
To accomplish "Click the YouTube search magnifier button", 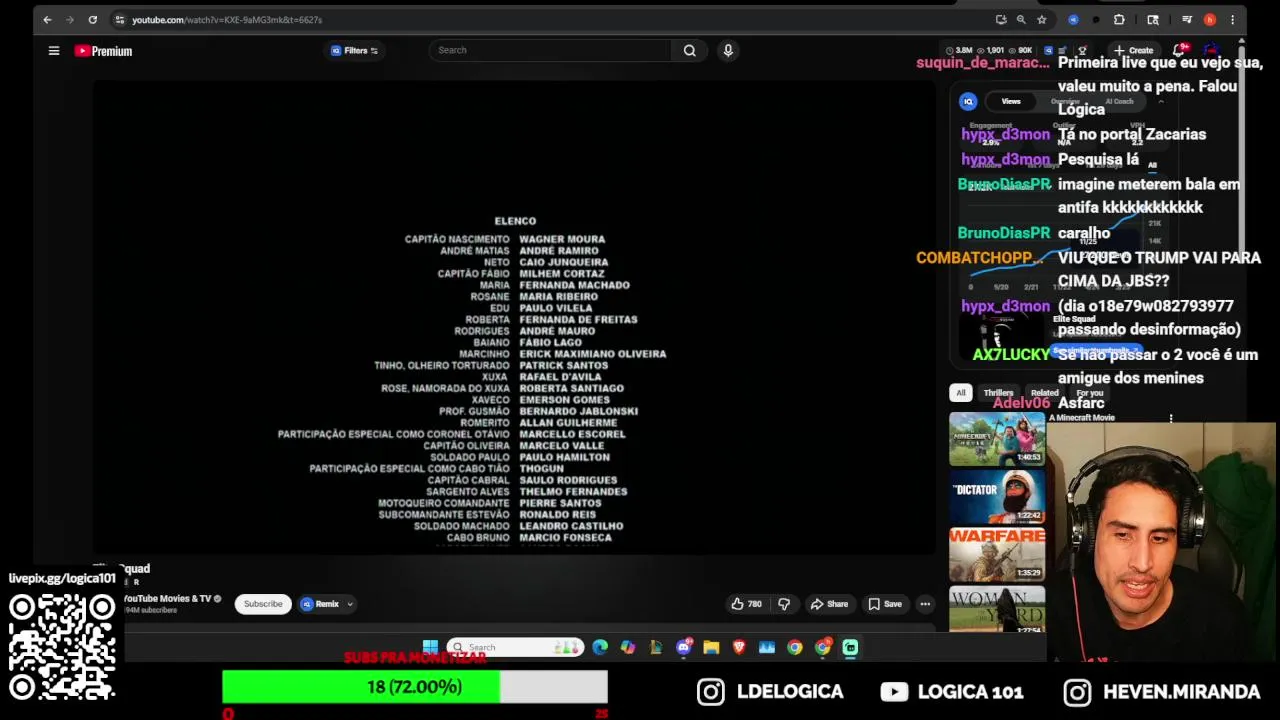I will pos(690,50).
